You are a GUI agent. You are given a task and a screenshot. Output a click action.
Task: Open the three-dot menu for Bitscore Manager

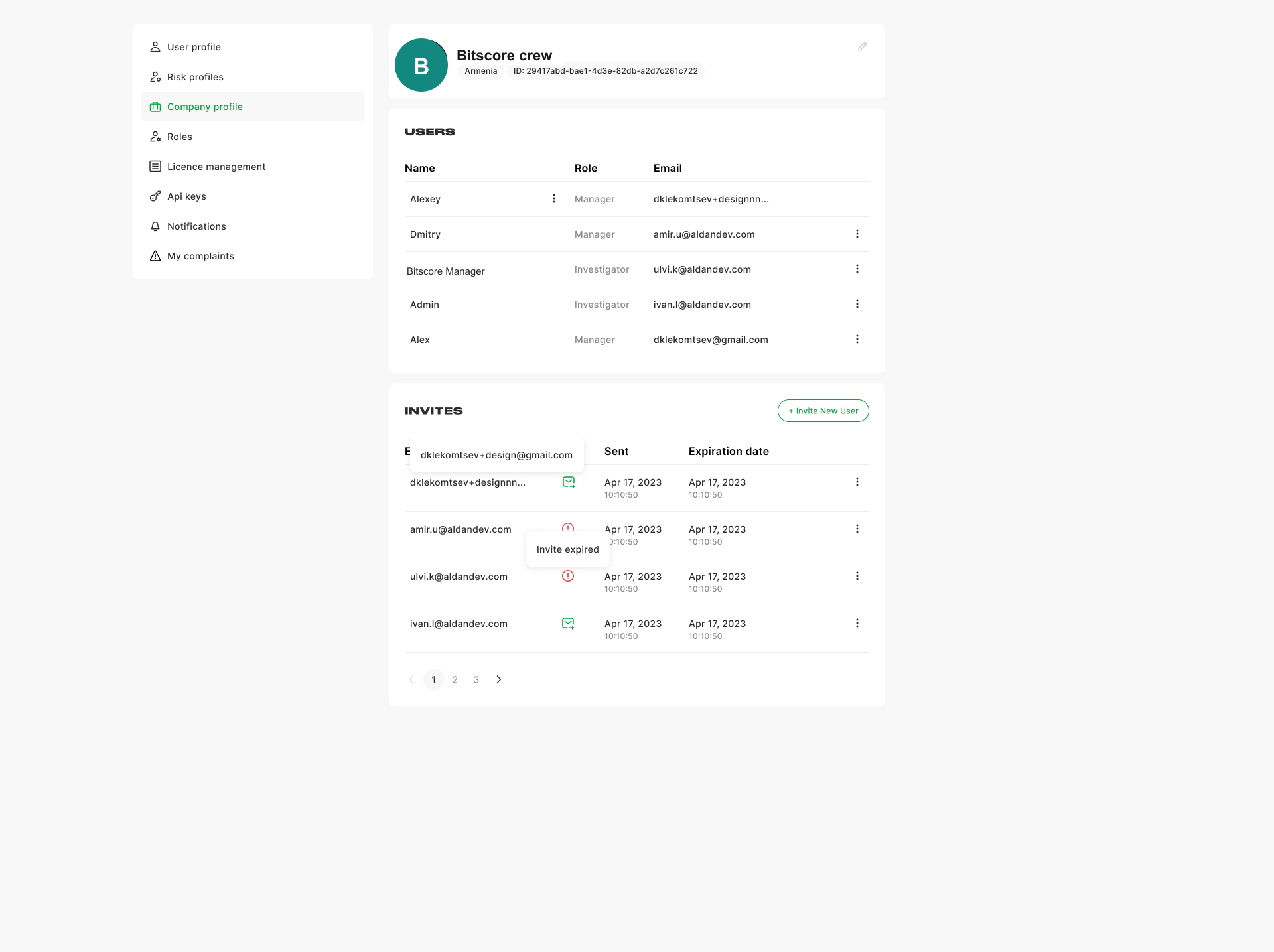[x=857, y=269]
